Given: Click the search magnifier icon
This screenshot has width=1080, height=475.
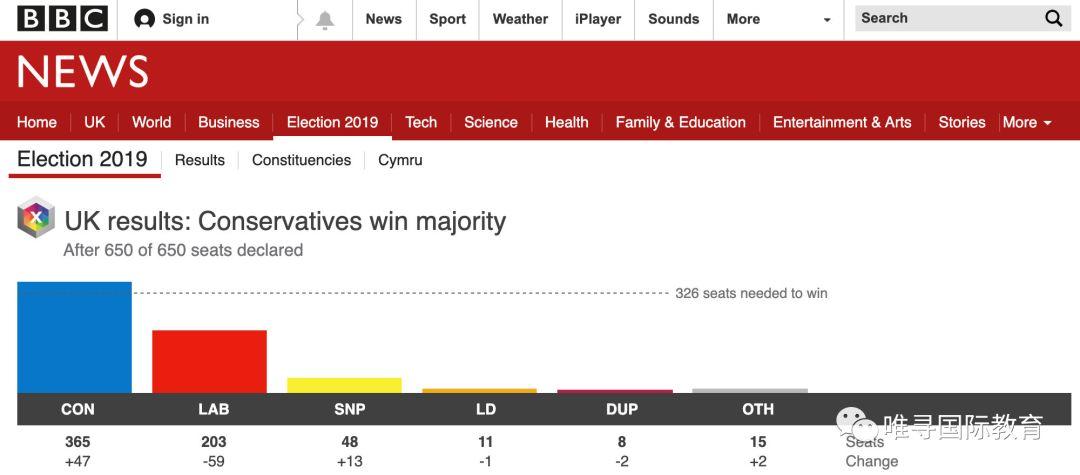Looking at the screenshot, I should click(x=1054, y=19).
